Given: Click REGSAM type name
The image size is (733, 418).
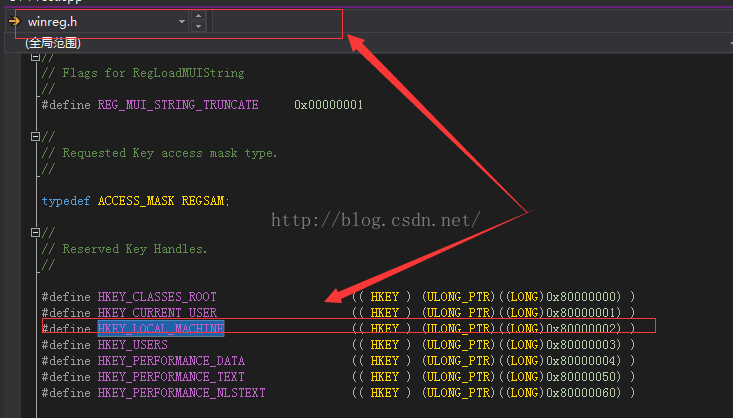Looking at the screenshot, I should pos(203,201).
